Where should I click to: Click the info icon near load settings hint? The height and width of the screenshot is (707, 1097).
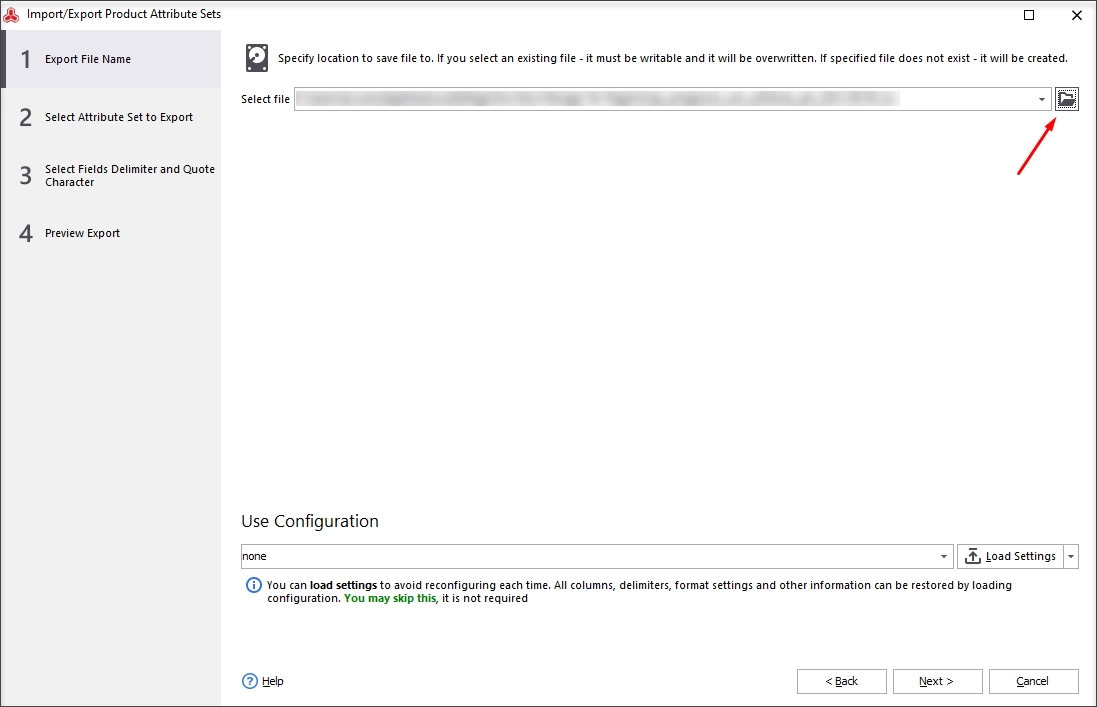pos(253,585)
